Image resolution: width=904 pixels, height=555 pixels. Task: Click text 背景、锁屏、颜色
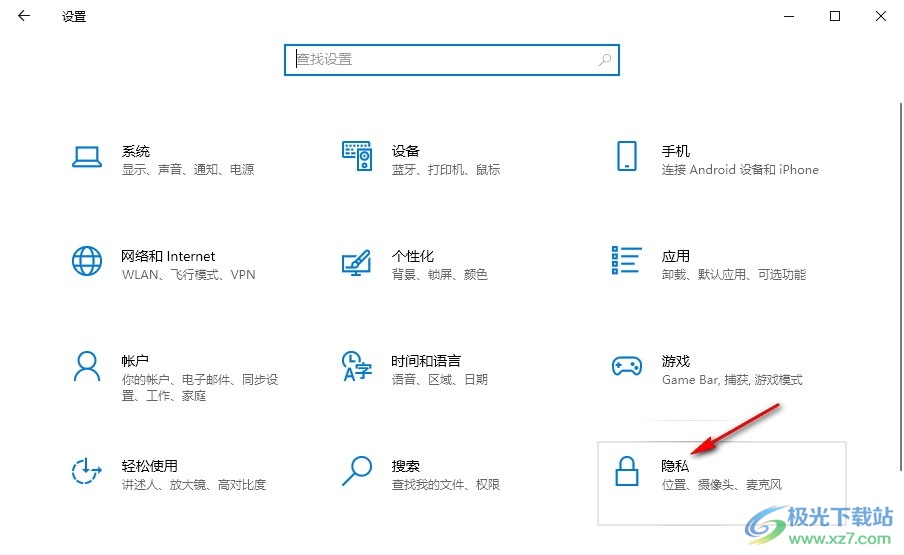pyautogui.click(x=440, y=274)
